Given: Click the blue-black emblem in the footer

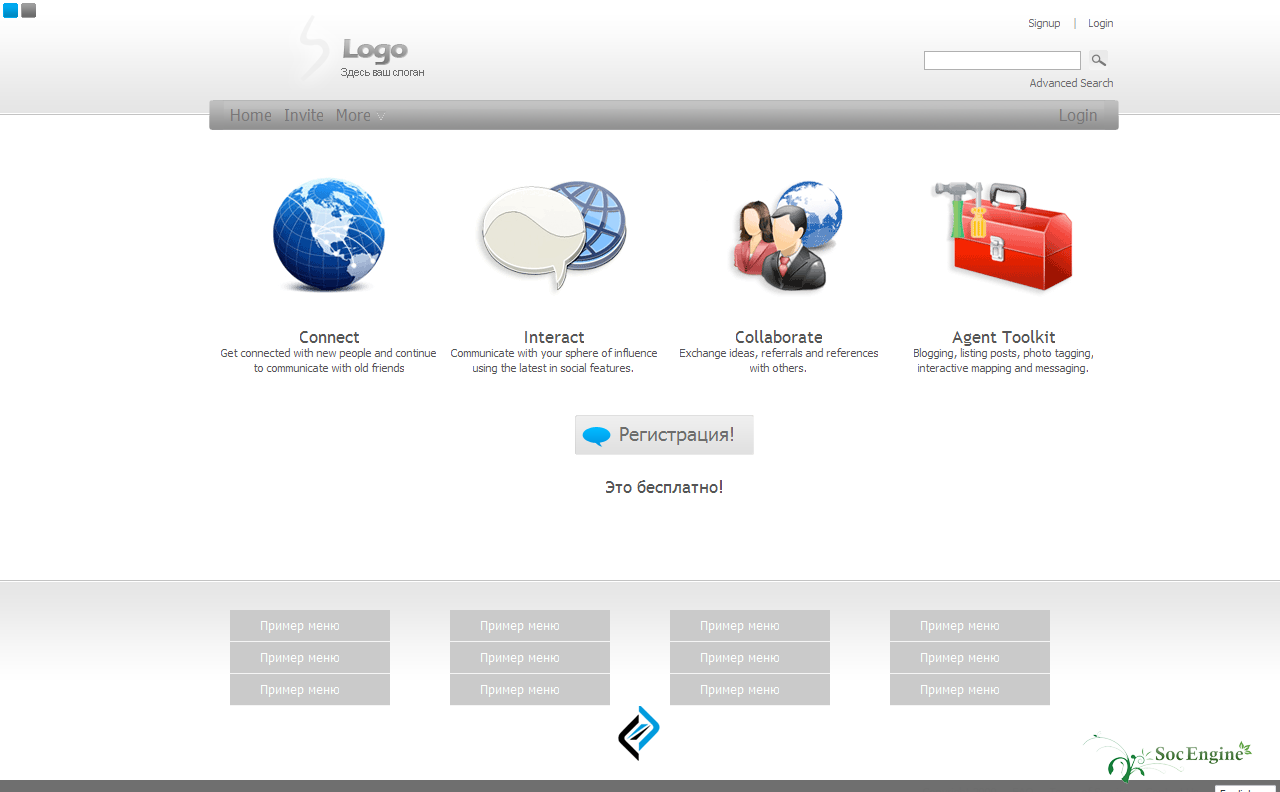Looking at the screenshot, I should (x=639, y=733).
